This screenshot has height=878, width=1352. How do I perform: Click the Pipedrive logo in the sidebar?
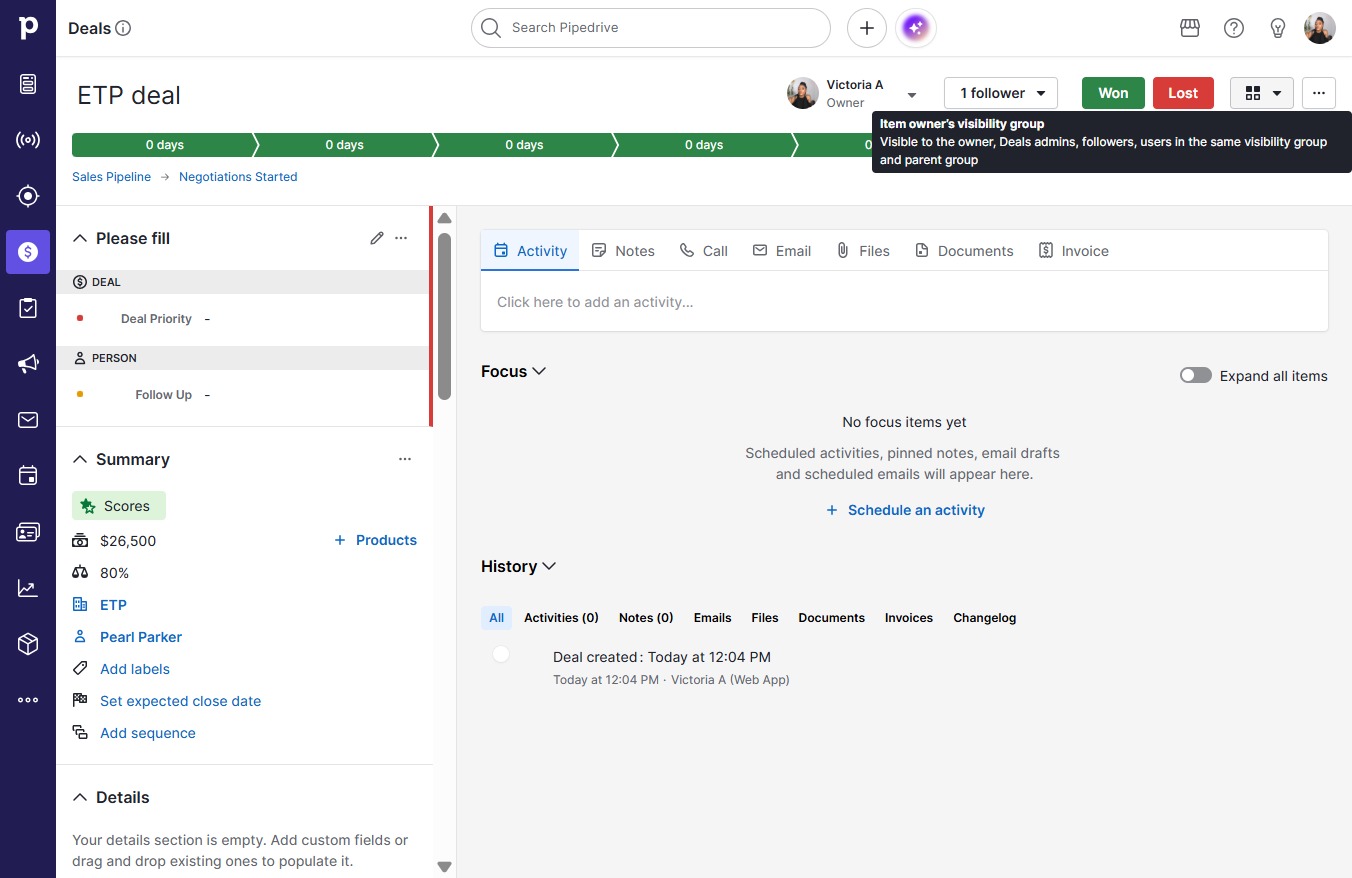coord(28,28)
